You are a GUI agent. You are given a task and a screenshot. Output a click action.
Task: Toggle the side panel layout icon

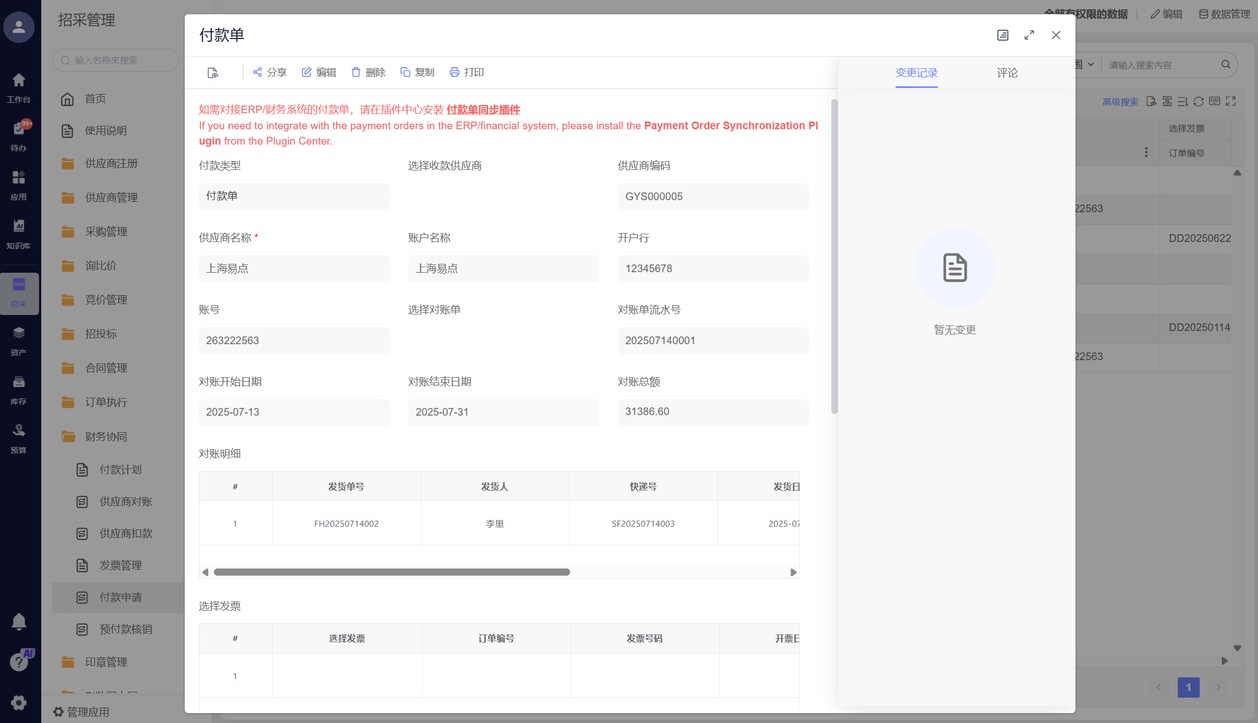(x=1003, y=35)
